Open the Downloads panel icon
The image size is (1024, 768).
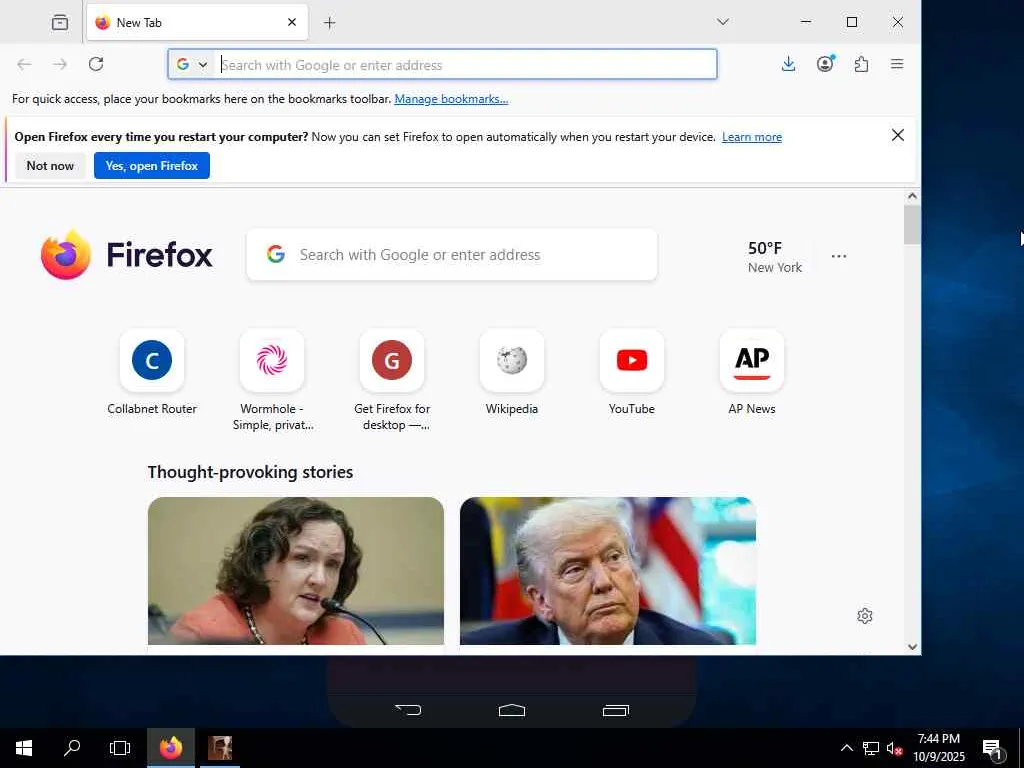[788, 64]
